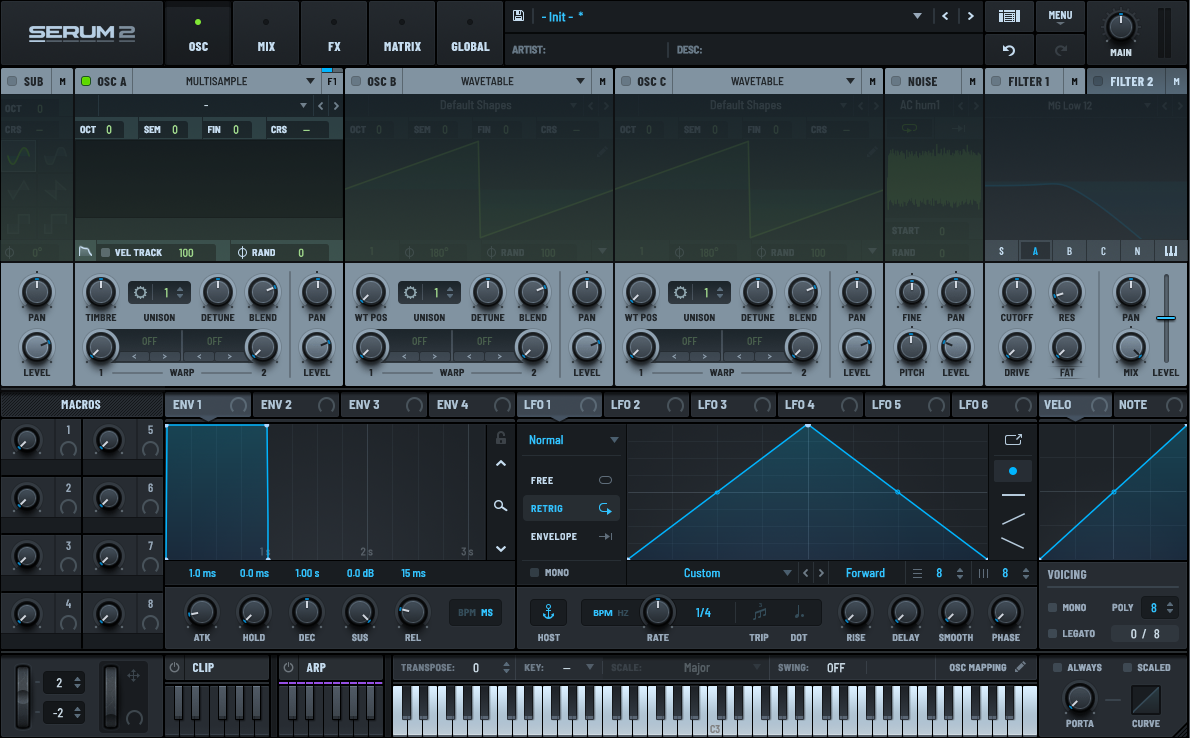Open the preset browser grid icon
Image resolution: width=1190 pixels, height=738 pixels.
pos(1008,16)
